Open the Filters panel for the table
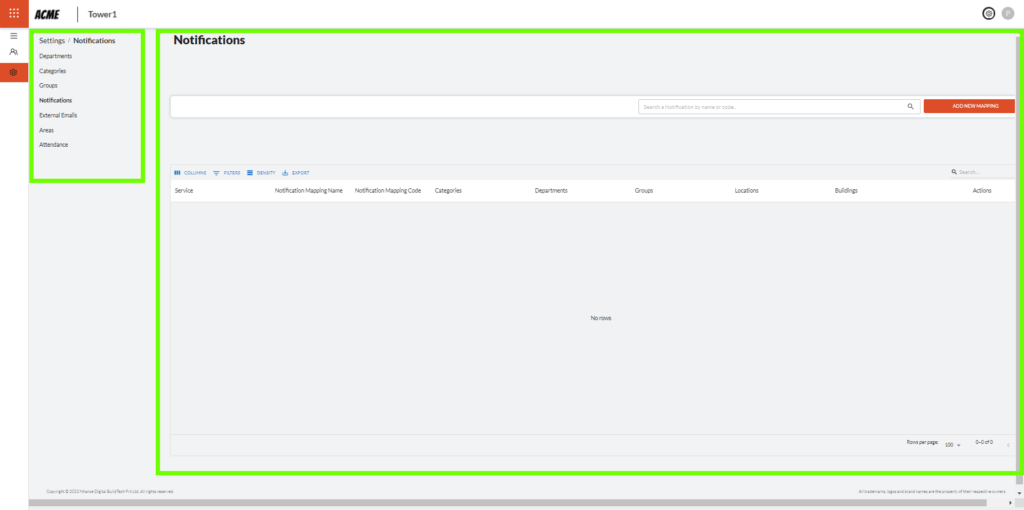 coord(227,173)
